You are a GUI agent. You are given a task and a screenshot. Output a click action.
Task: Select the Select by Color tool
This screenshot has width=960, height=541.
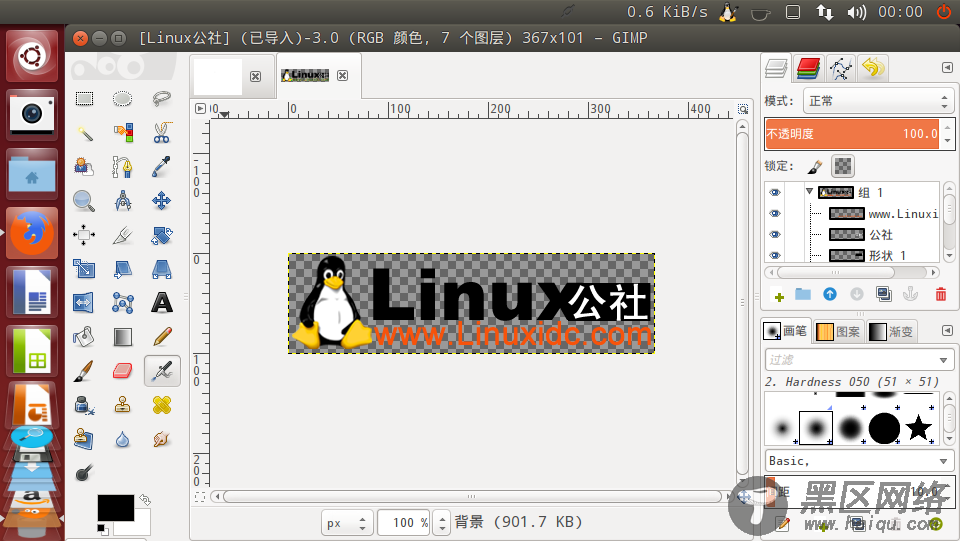[122, 133]
